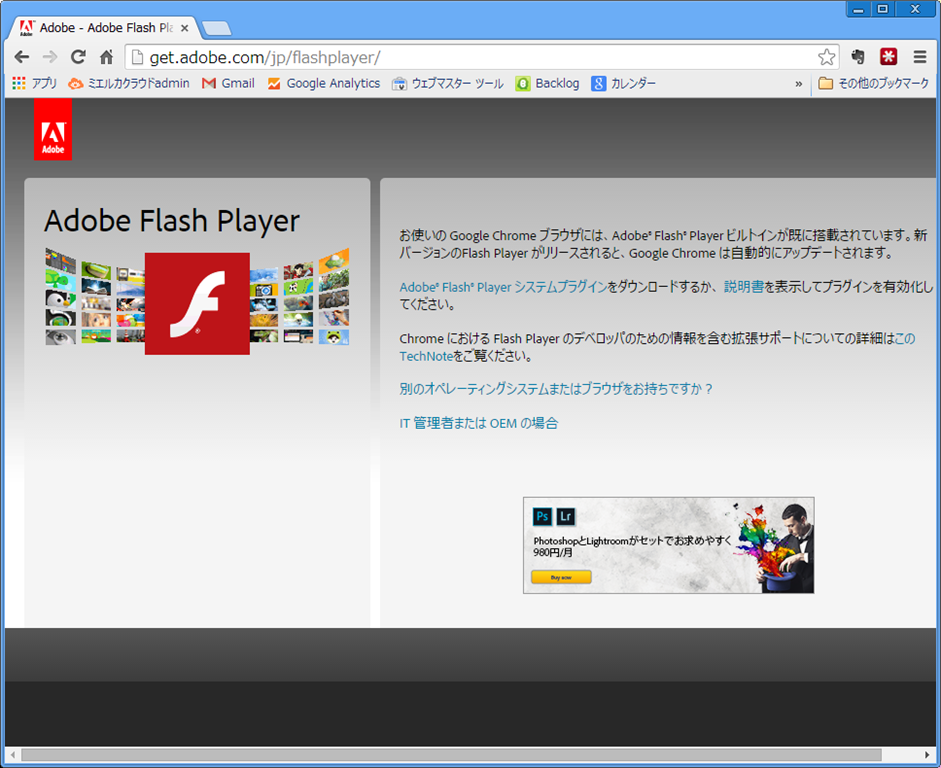Click 別のオペレーティングシステムまたはブラウザをお持ちですか？ link
The height and width of the screenshot is (768, 941).
pyautogui.click(x=556, y=389)
